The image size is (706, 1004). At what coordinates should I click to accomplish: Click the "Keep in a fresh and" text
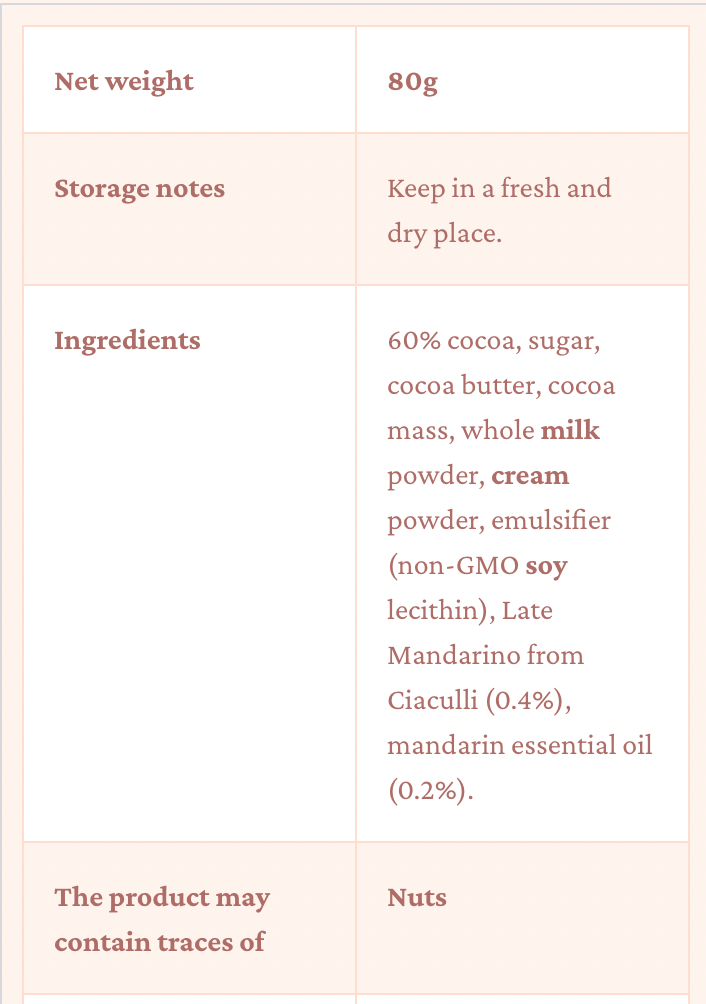(x=499, y=189)
